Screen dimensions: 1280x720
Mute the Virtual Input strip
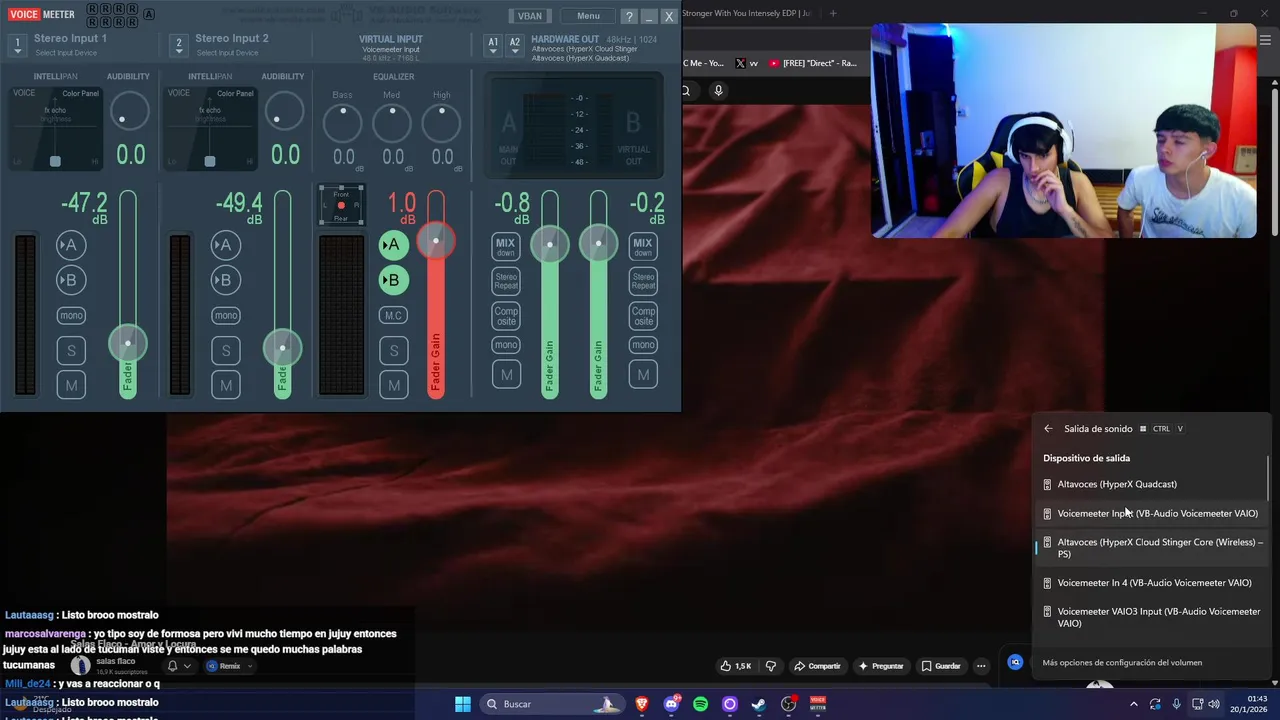[x=394, y=385]
